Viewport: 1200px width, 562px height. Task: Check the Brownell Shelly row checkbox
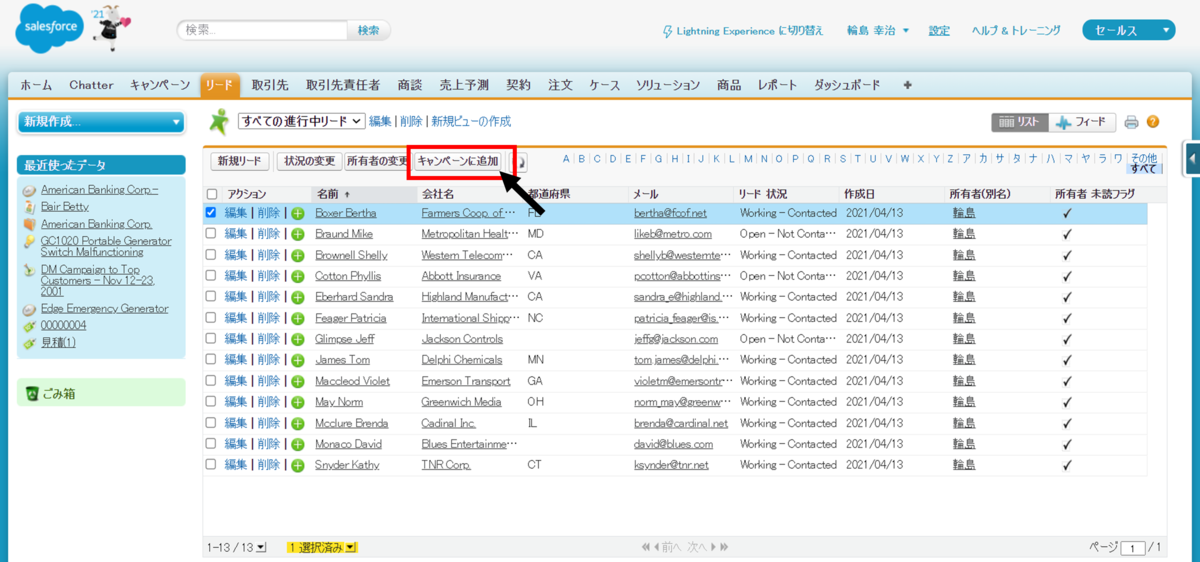[x=212, y=255]
